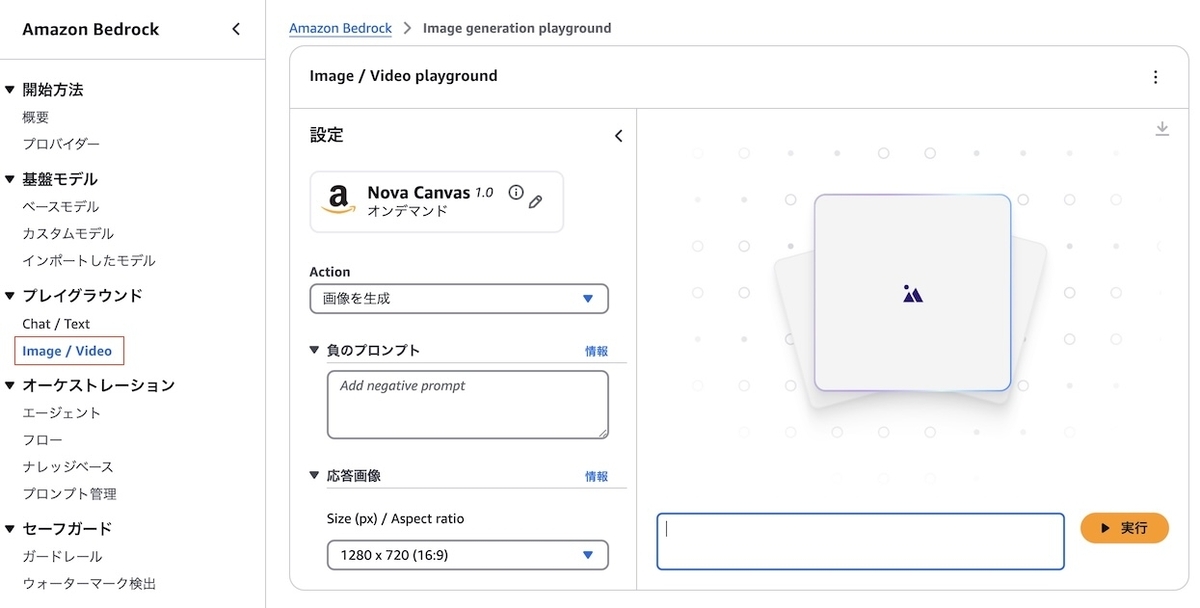Collapse the Amazon Bedrock sidebar chevron
The image size is (1200, 608).
click(x=236, y=29)
